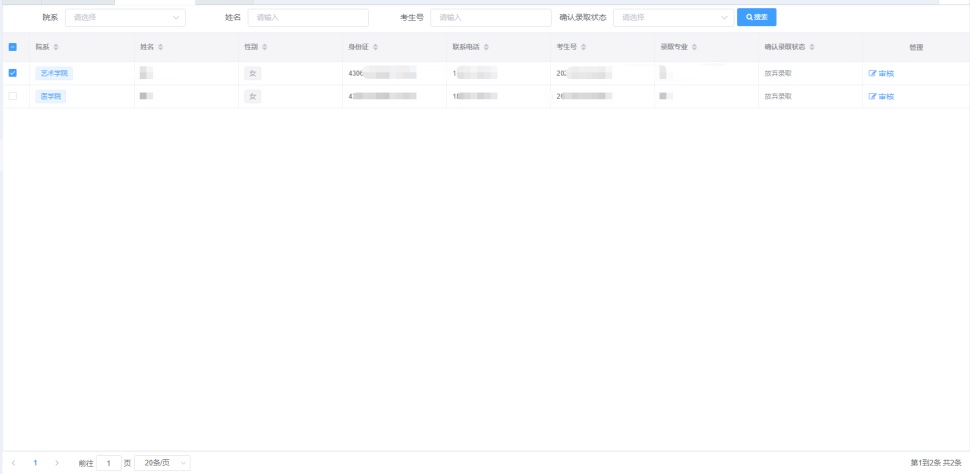Image resolution: width=970 pixels, height=474 pixels.
Task: Open the 院系 filter dropdown
Action: 125,17
